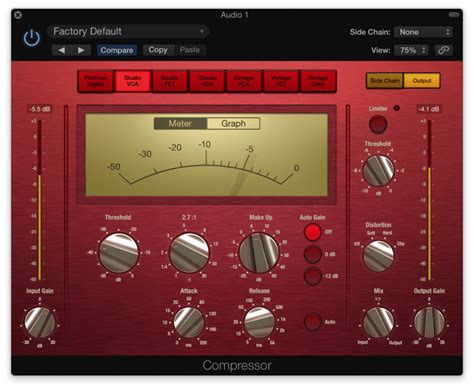Select the Vintage Opto compressor model
Viewport: 474px width, 389px height.
pyautogui.click(x=318, y=81)
